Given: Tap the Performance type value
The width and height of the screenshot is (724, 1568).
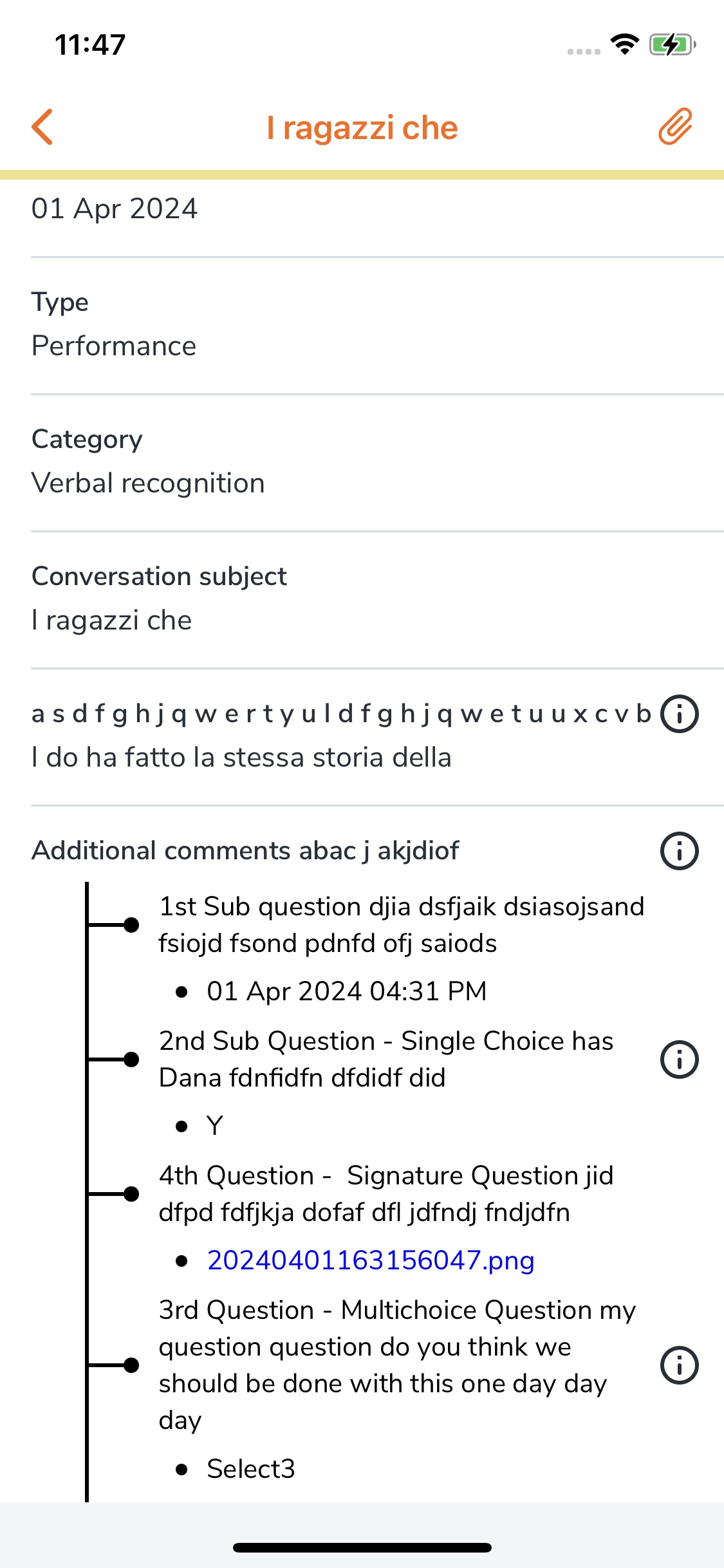Looking at the screenshot, I should 114,346.
